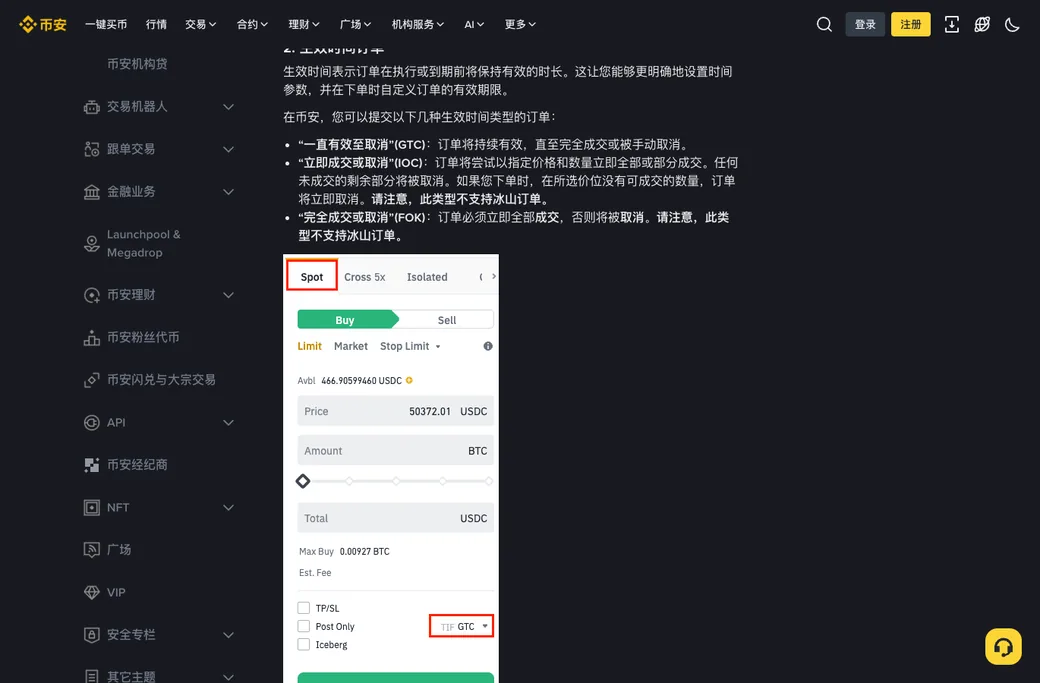Click the amount slider midpoint marker
Screen dimensions: 1040x683
(x=396, y=481)
